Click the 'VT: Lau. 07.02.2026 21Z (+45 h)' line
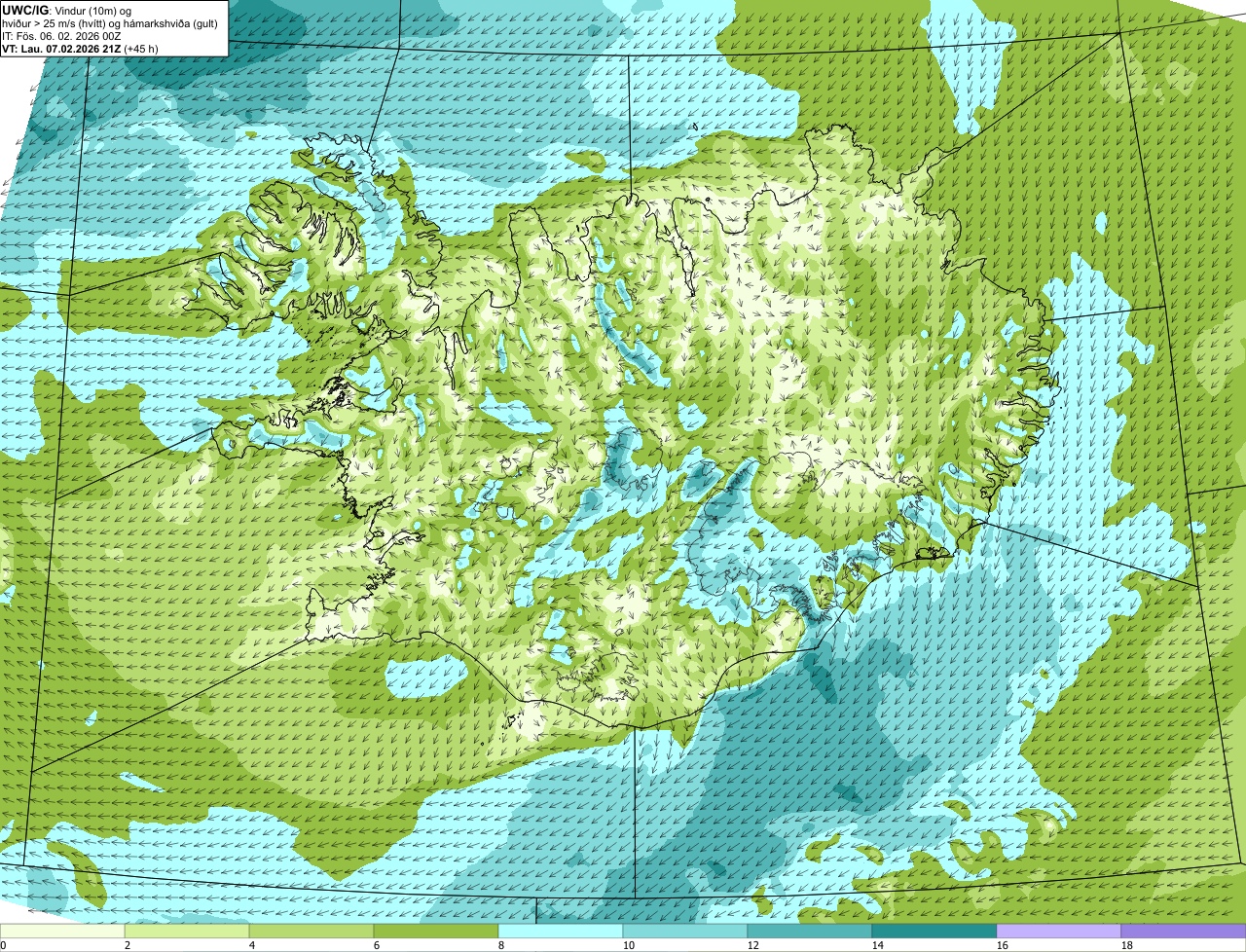 point(80,49)
